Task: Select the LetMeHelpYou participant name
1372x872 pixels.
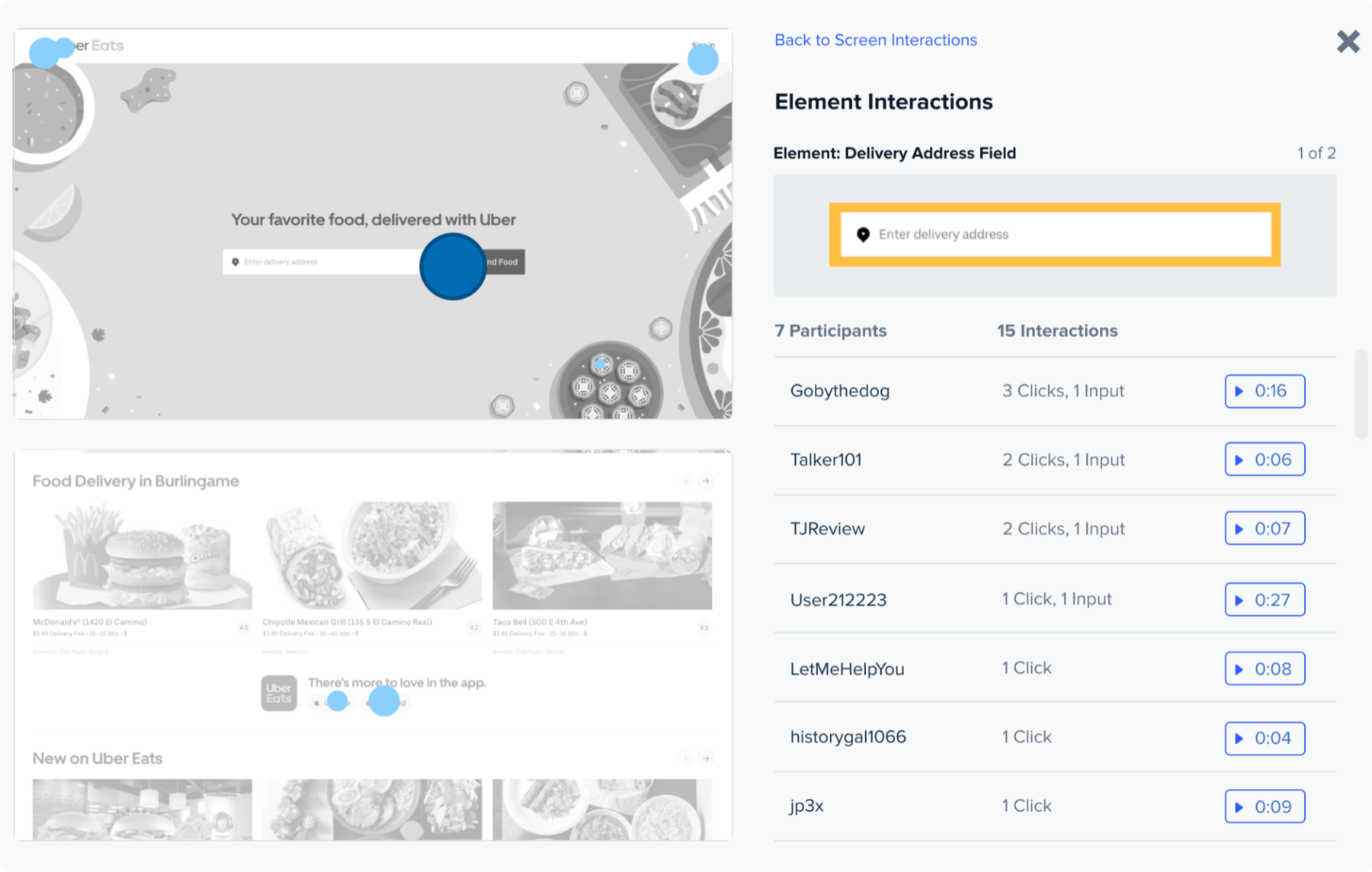Action: [847, 669]
